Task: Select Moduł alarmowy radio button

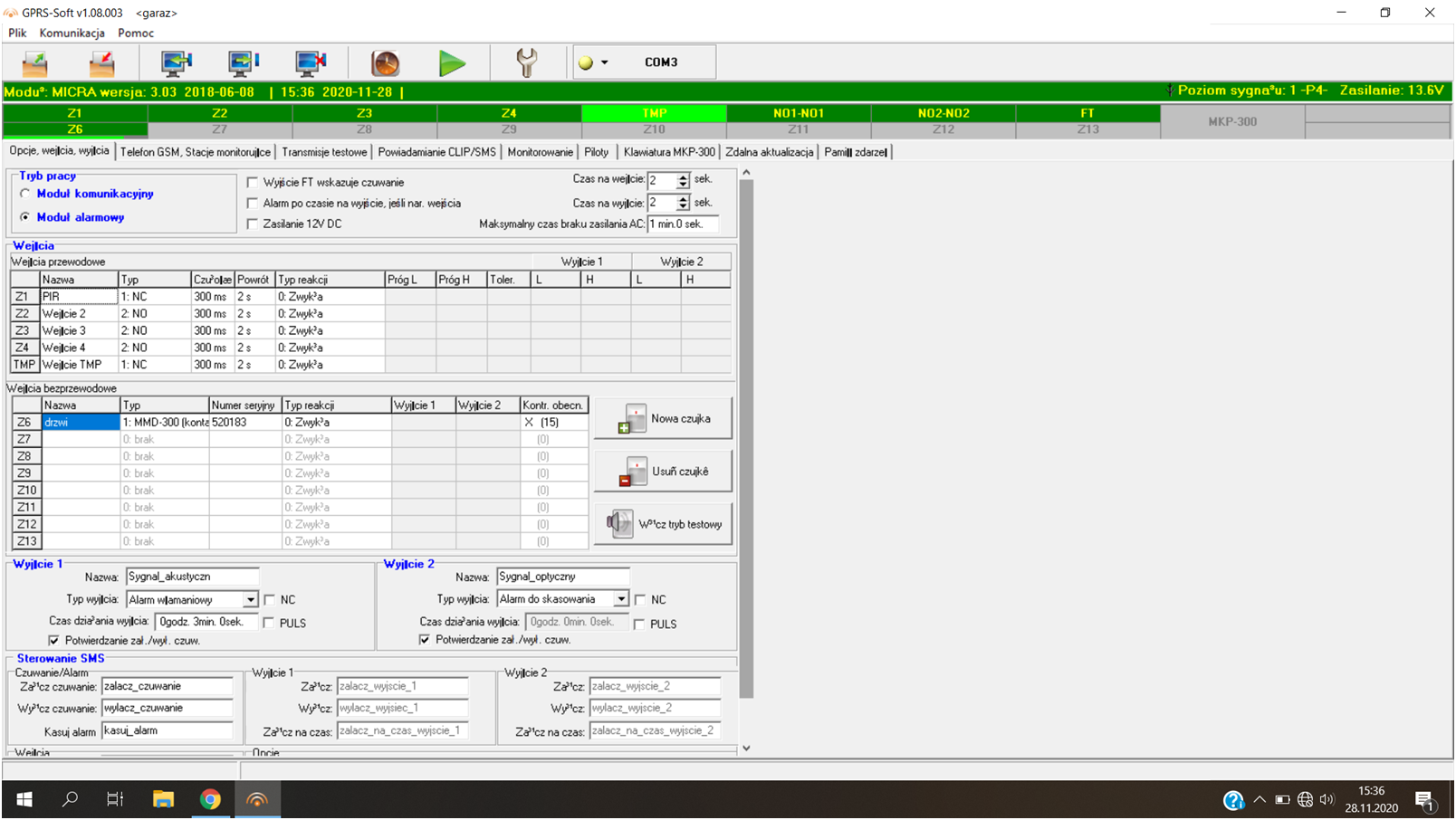Action: pos(25,217)
